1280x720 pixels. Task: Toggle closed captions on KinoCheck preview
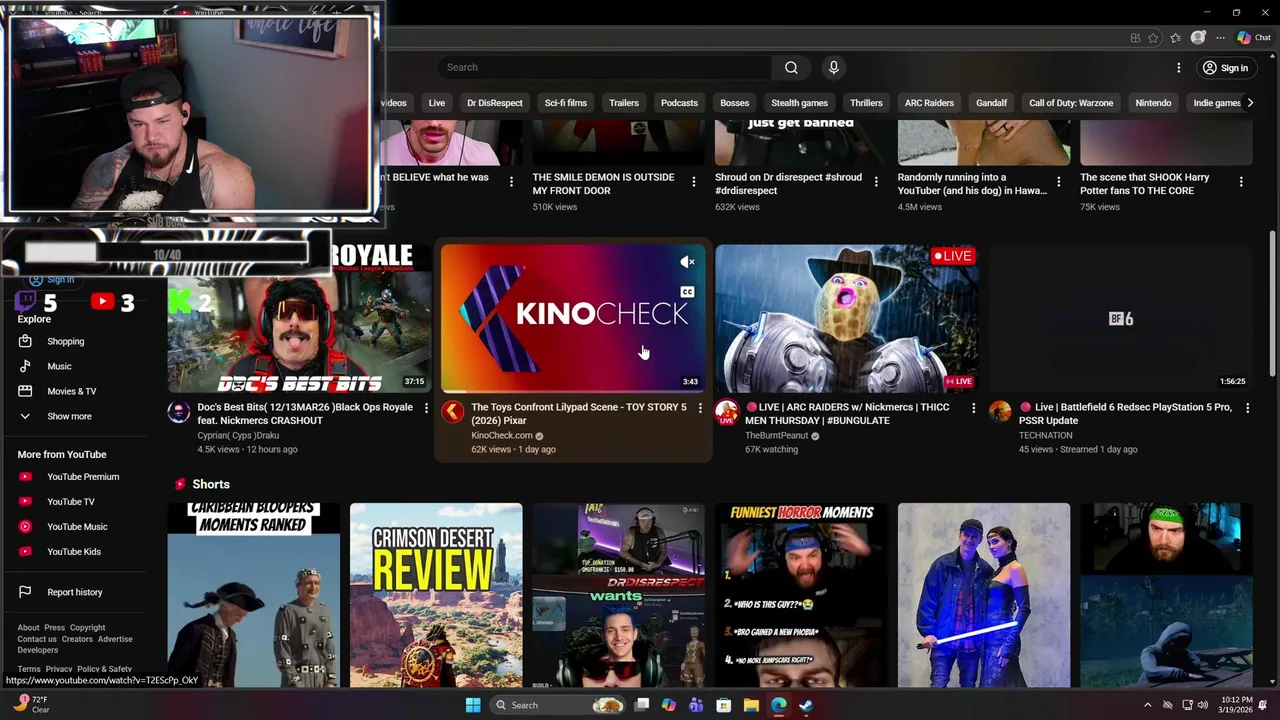(687, 292)
